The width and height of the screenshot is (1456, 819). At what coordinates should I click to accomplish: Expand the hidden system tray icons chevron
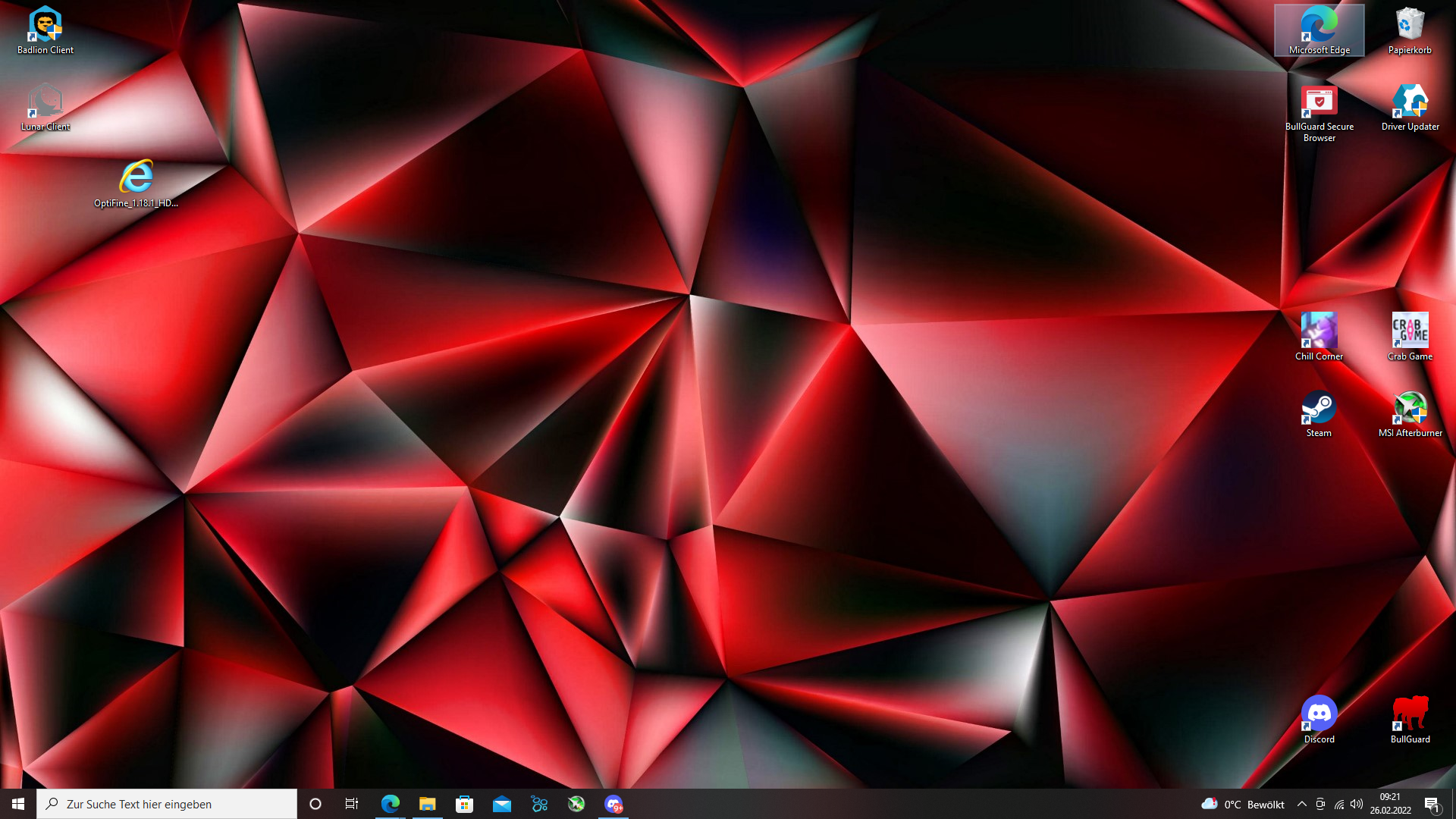[x=1302, y=804]
